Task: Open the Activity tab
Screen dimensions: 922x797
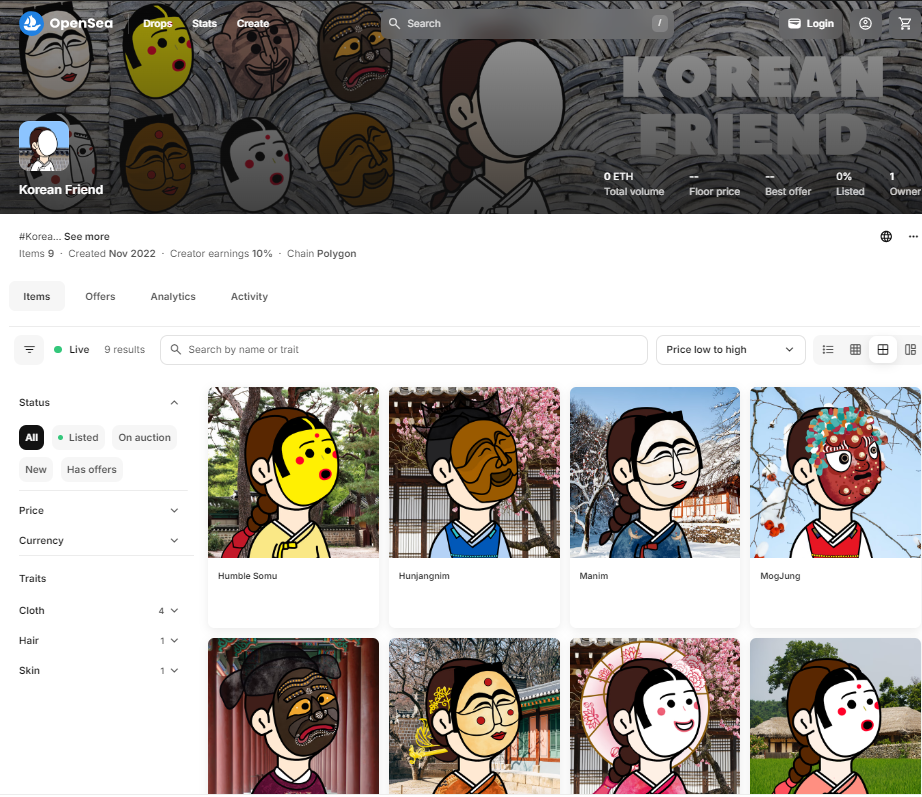Action: pos(249,297)
